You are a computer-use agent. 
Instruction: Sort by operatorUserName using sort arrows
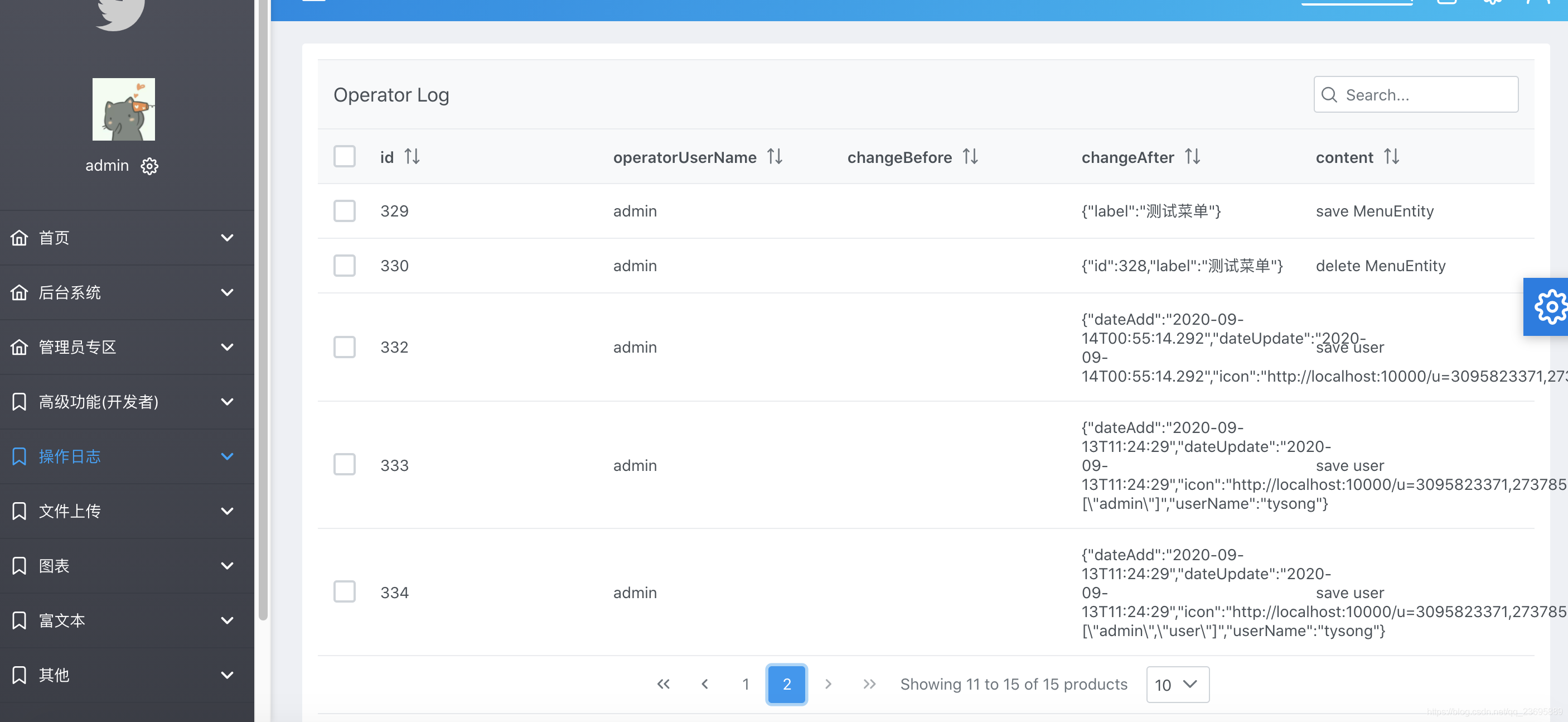point(775,157)
